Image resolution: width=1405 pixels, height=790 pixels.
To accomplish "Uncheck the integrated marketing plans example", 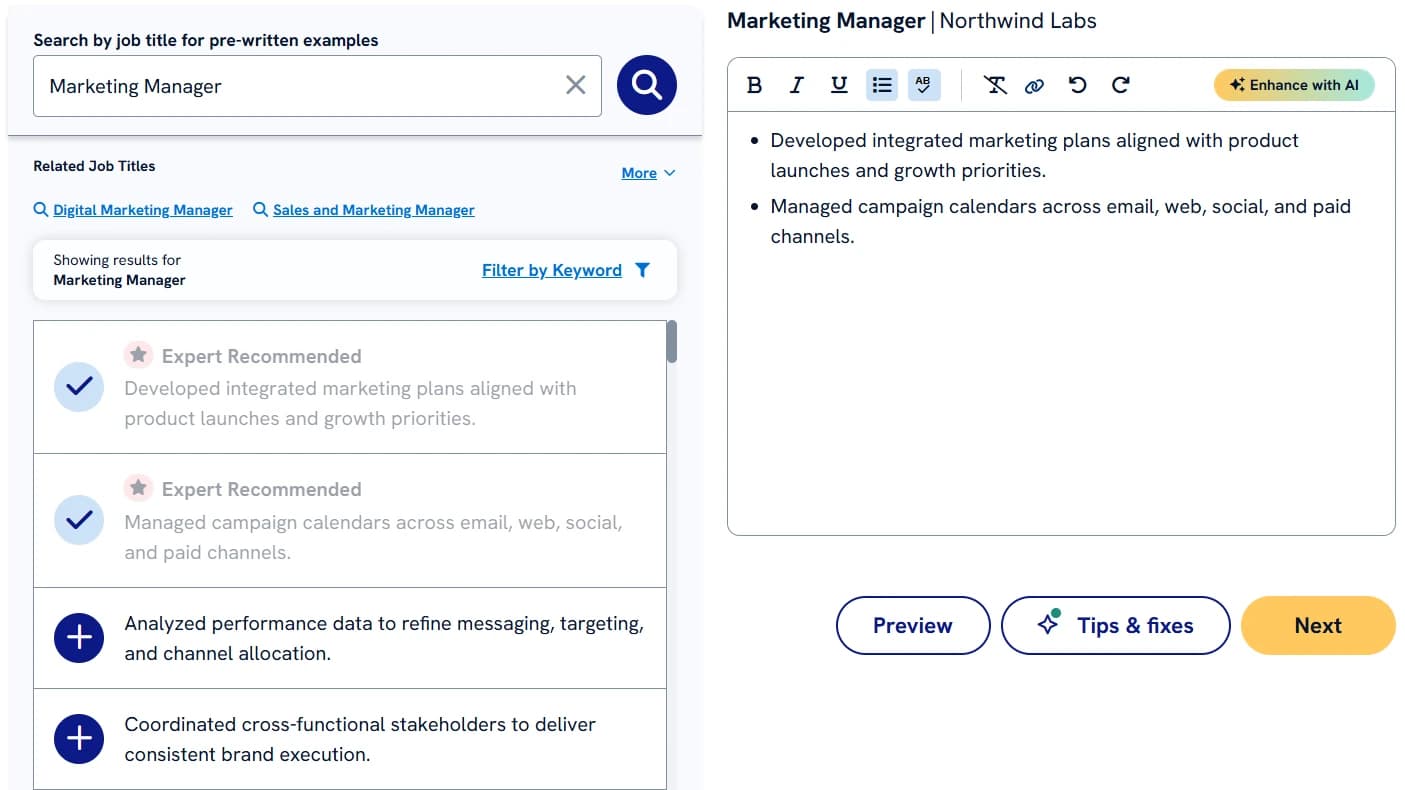I will pos(79,387).
